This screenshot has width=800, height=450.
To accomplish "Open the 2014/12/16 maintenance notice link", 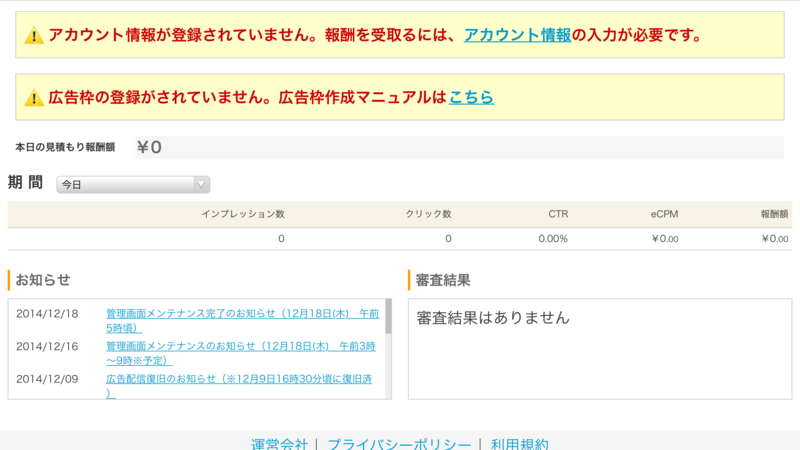I will (x=241, y=353).
